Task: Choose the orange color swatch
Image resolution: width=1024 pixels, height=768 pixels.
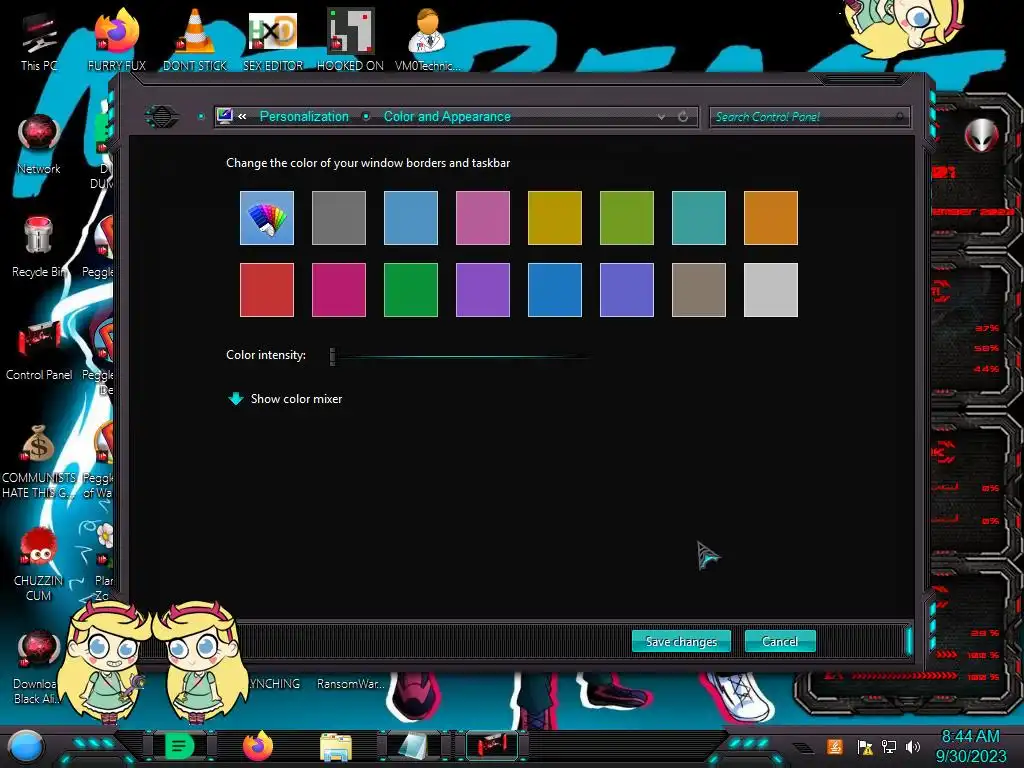Action: 771,218
